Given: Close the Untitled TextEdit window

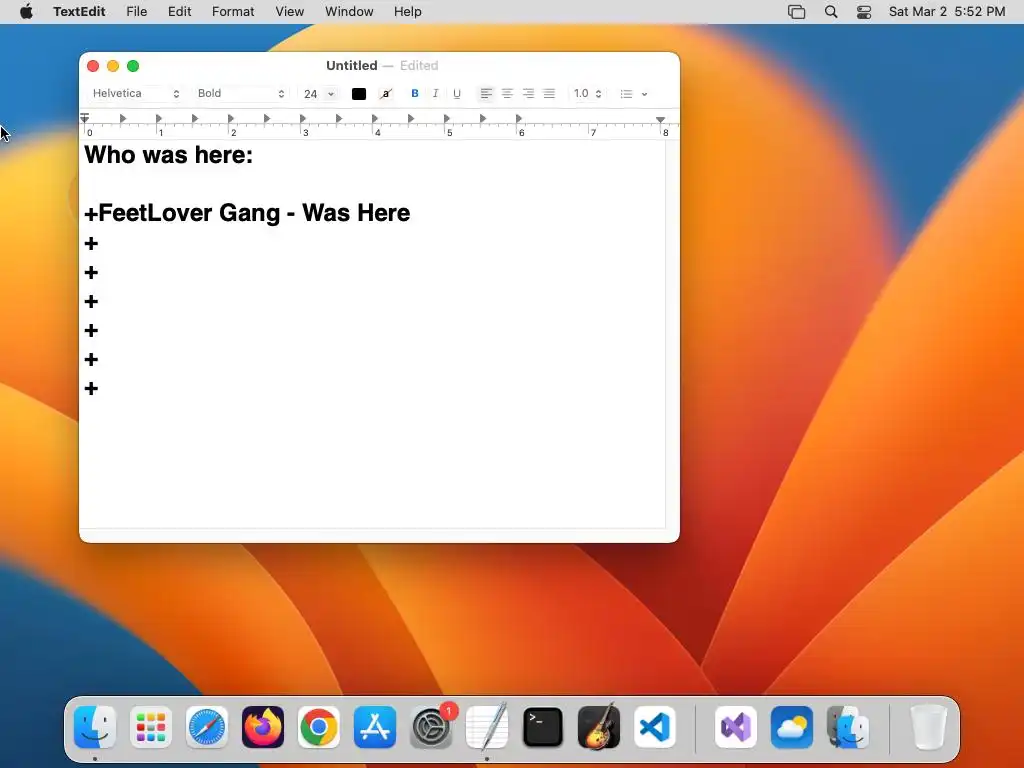Looking at the screenshot, I should pos(93,66).
